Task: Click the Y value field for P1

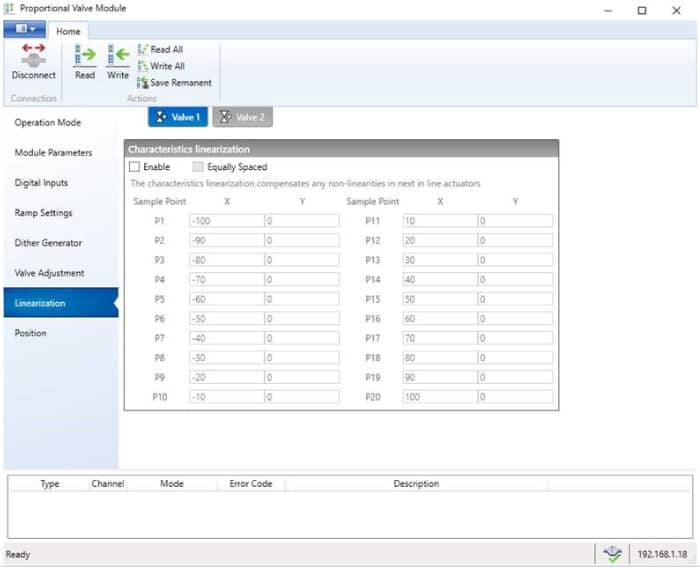Action: (301, 221)
